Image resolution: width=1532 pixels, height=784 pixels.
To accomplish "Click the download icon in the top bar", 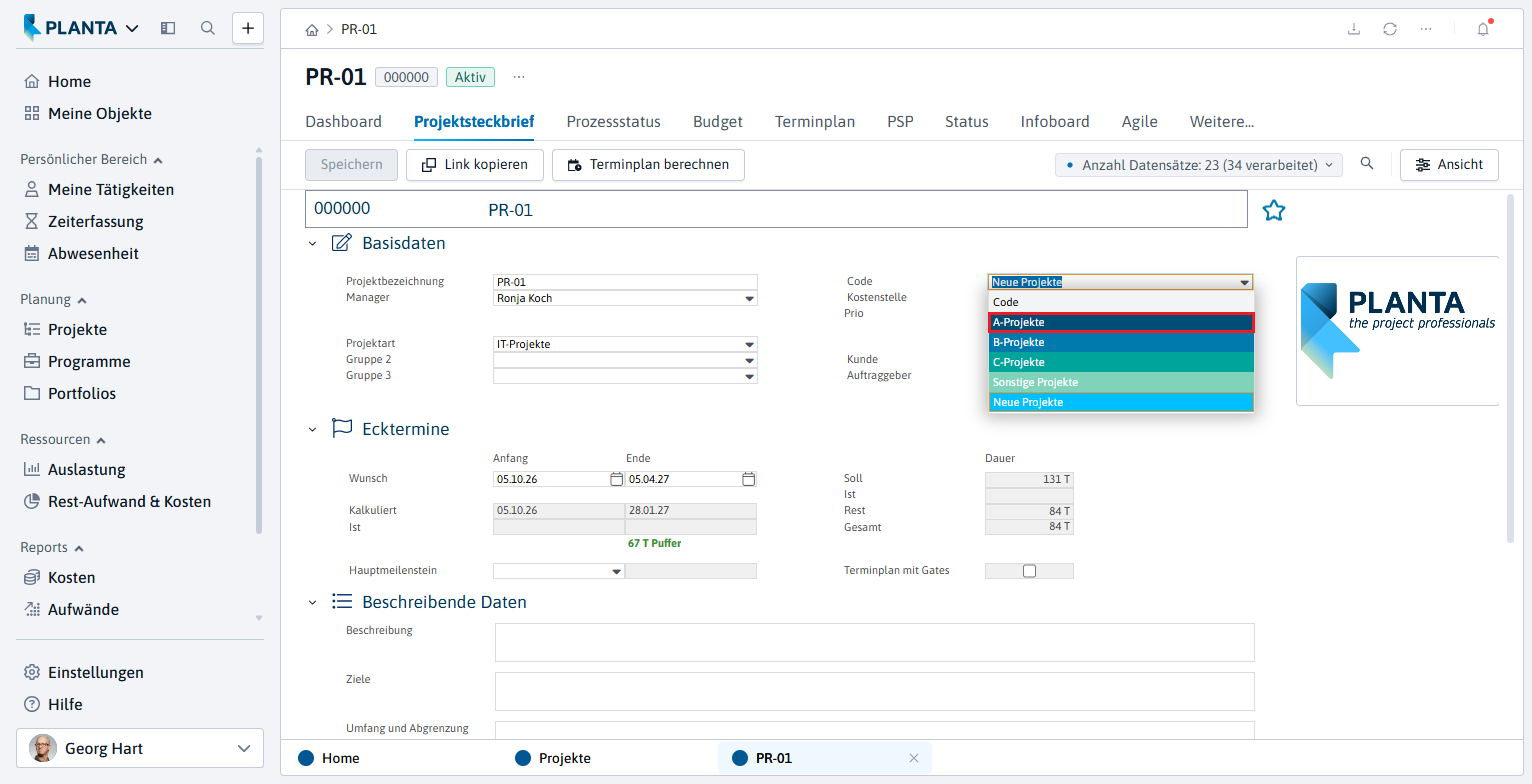I will [x=1354, y=29].
